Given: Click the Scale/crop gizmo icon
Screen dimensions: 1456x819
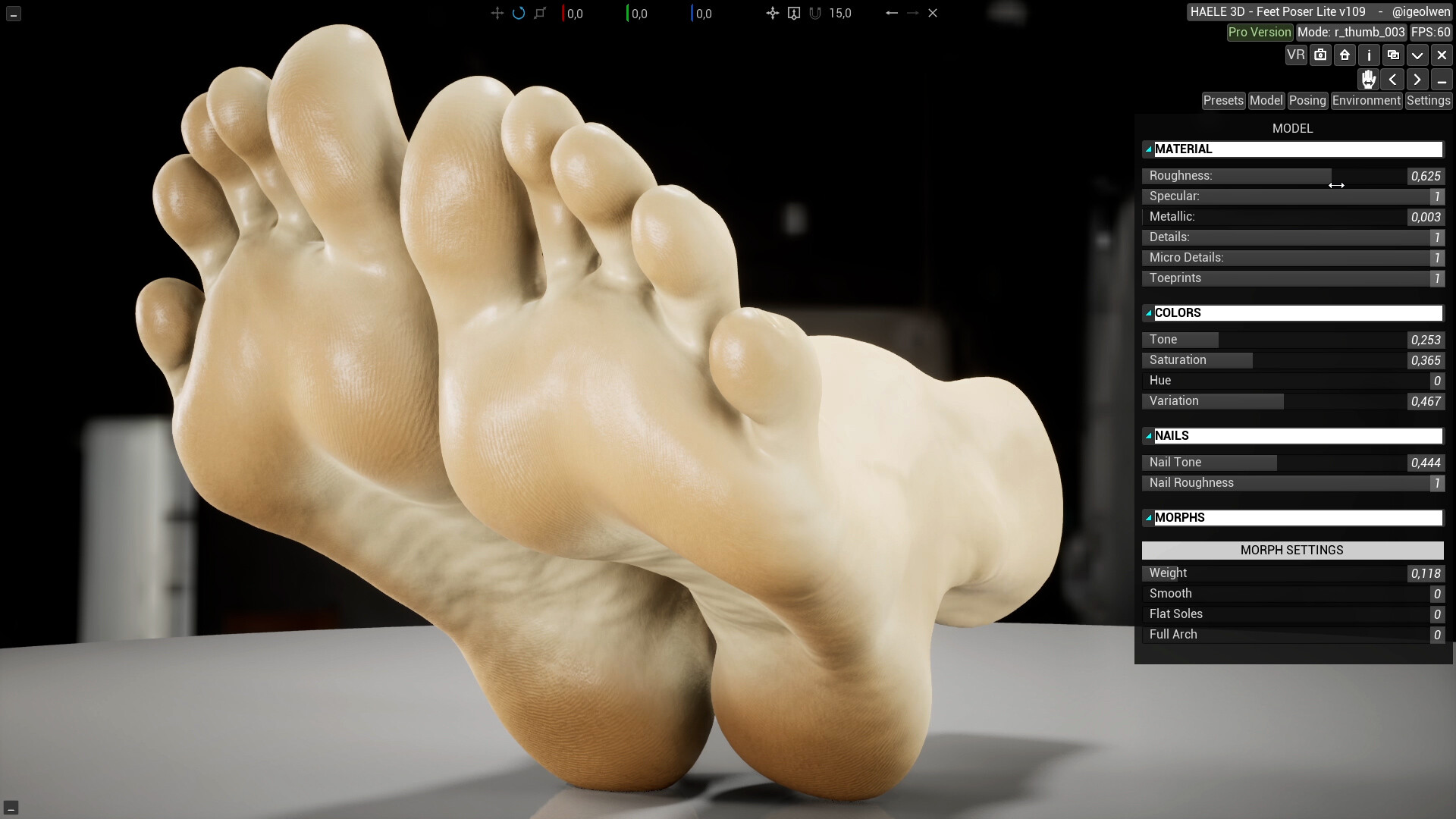Looking at the screenshot, I should [540, 13].
